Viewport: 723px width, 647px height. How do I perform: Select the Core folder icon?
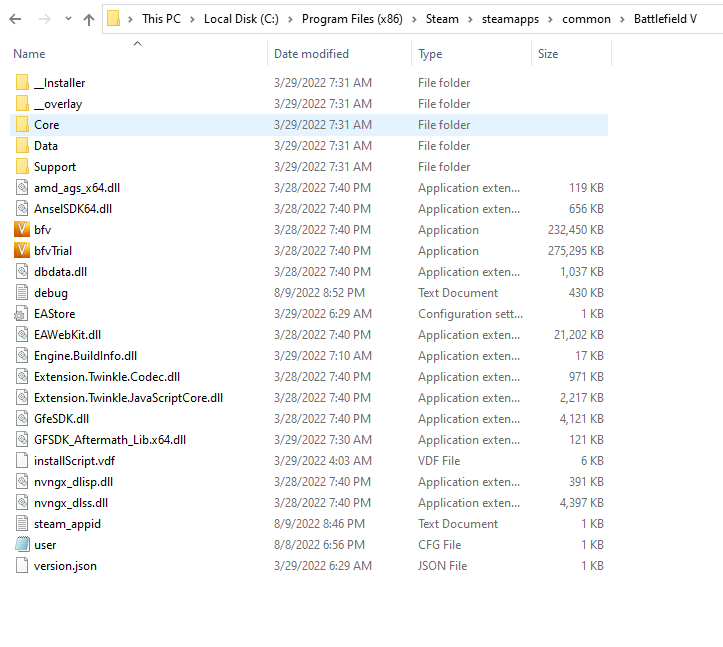22,125
